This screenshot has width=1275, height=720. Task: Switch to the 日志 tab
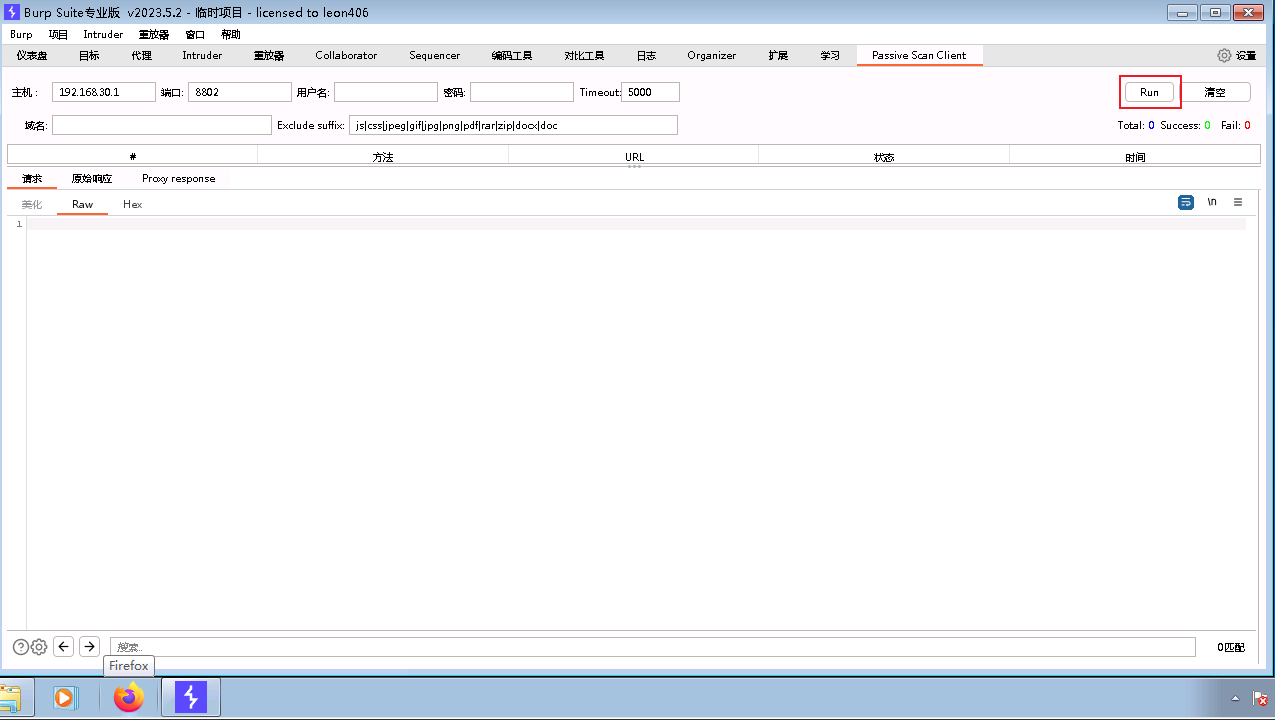[x=646, y=56]
